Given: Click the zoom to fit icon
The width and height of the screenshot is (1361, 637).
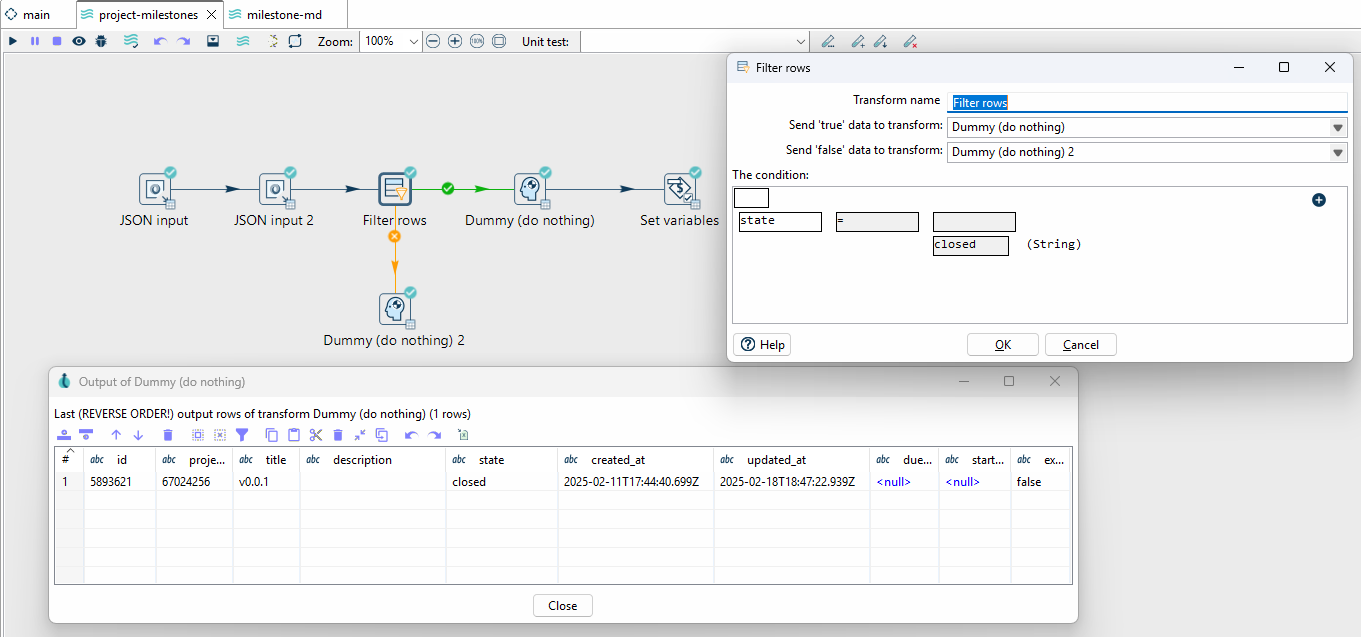Looking at the screenshot, I should (499, 41).
